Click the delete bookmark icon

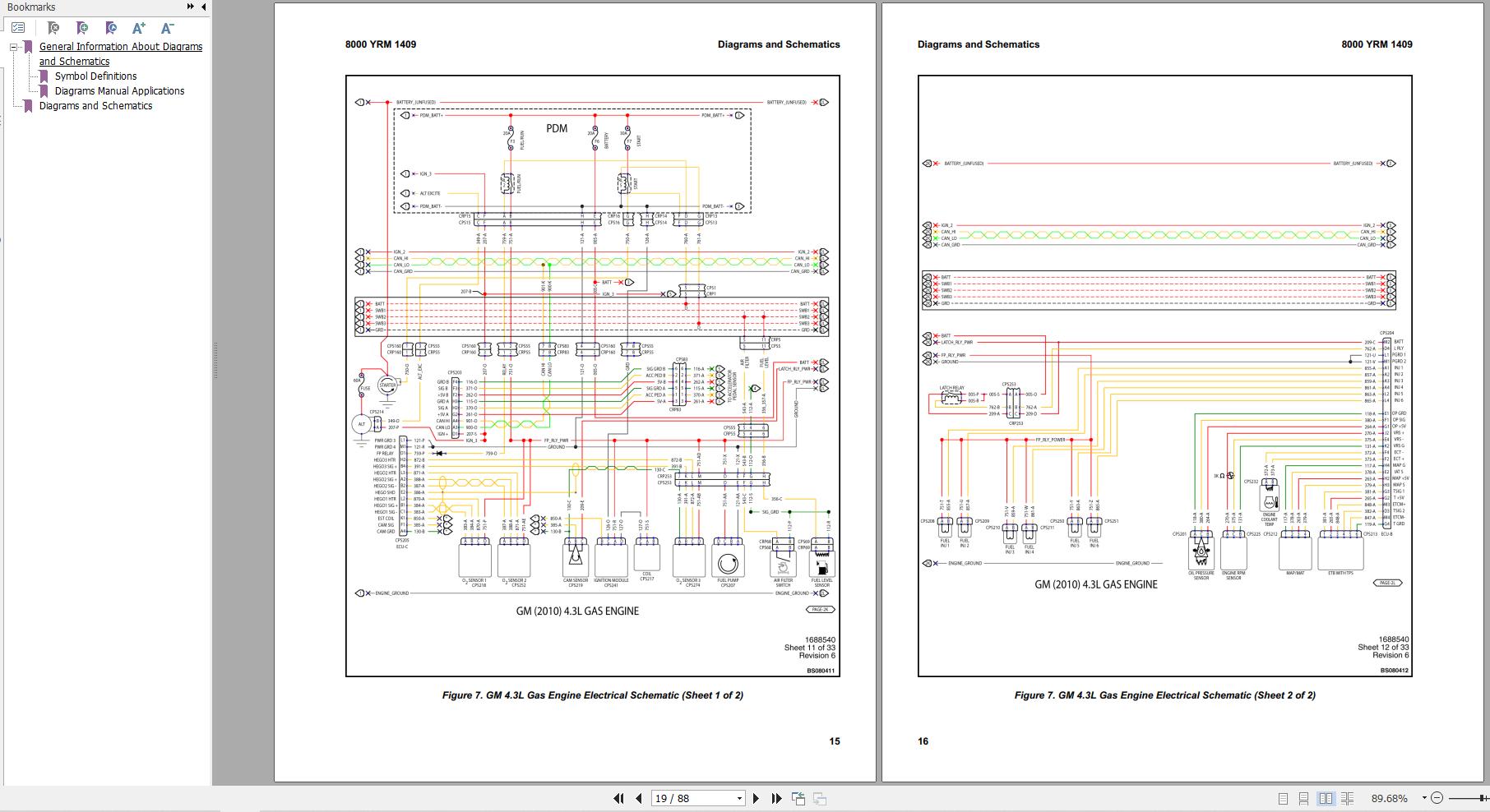tap(53, 28)
